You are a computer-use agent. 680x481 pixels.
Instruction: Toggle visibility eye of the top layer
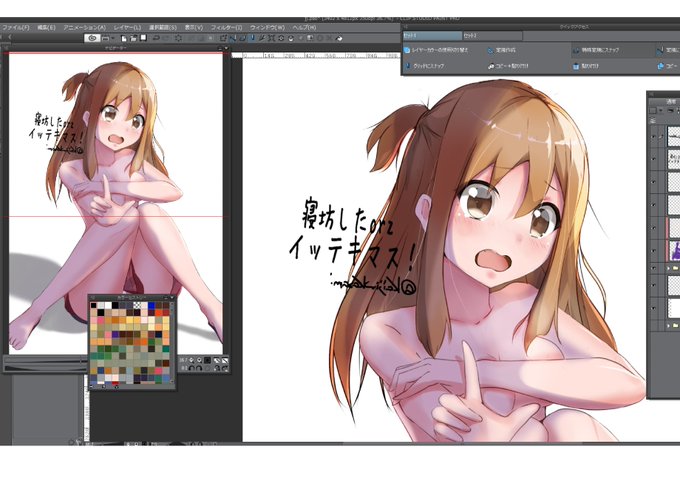point(654,137)
